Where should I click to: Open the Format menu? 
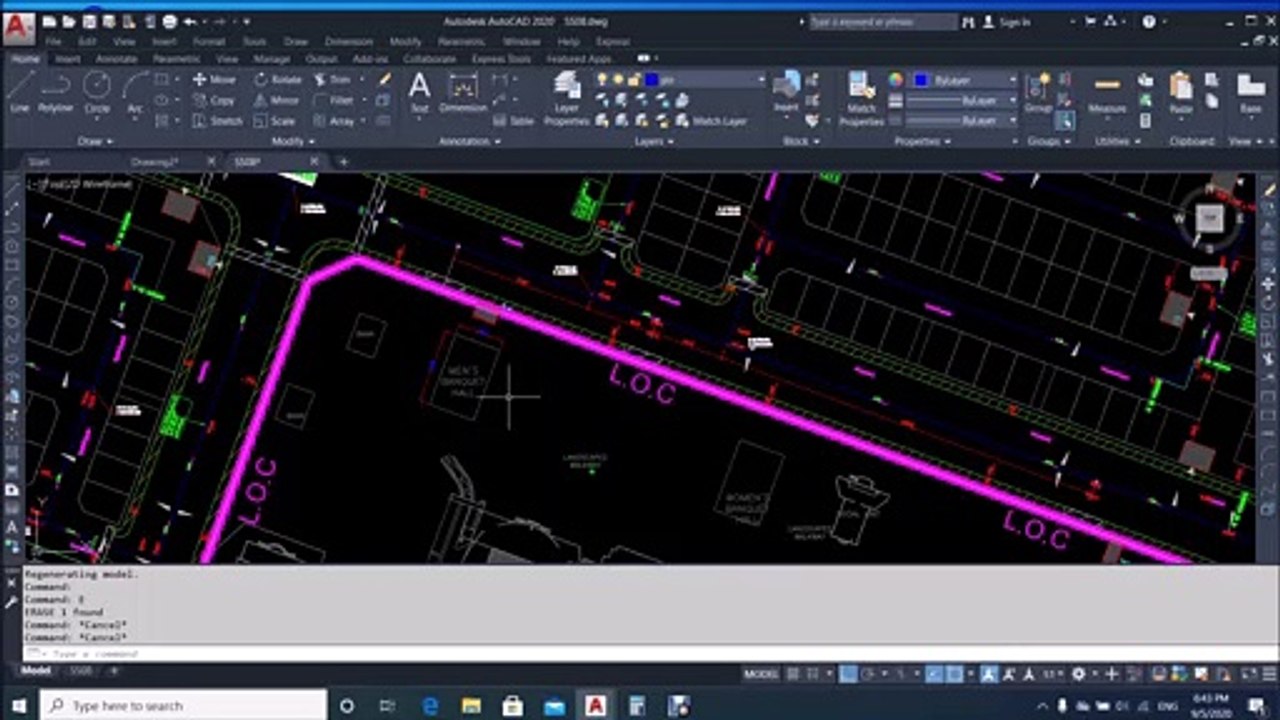pyautogui.click(x=209, y=42)
